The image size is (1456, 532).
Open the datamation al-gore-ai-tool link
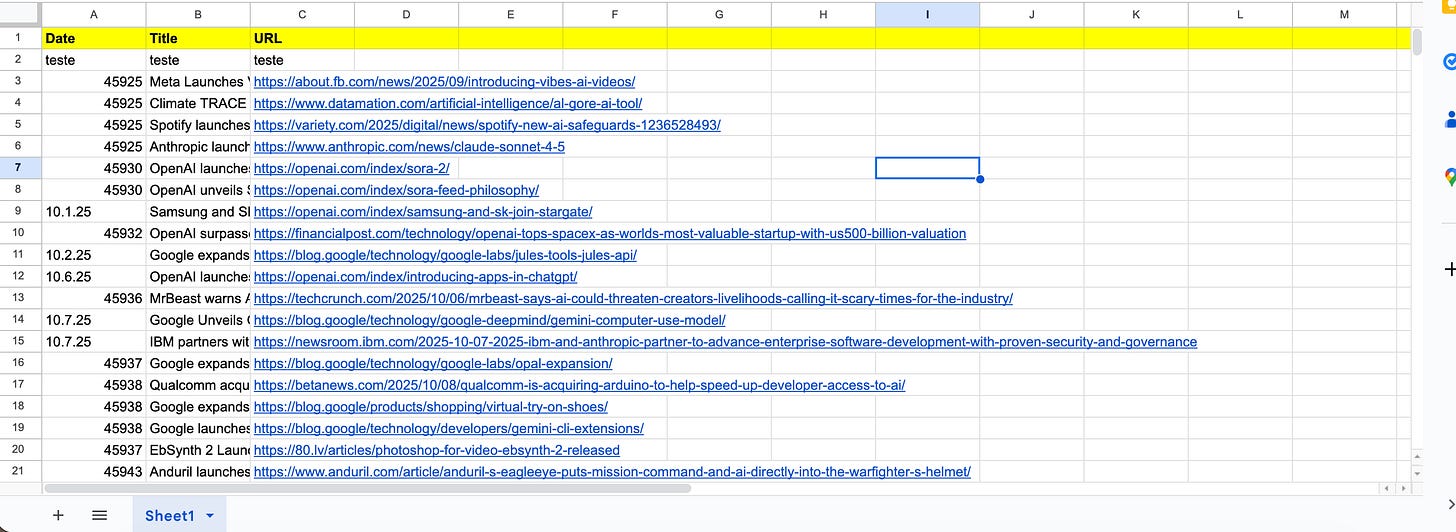448,103
